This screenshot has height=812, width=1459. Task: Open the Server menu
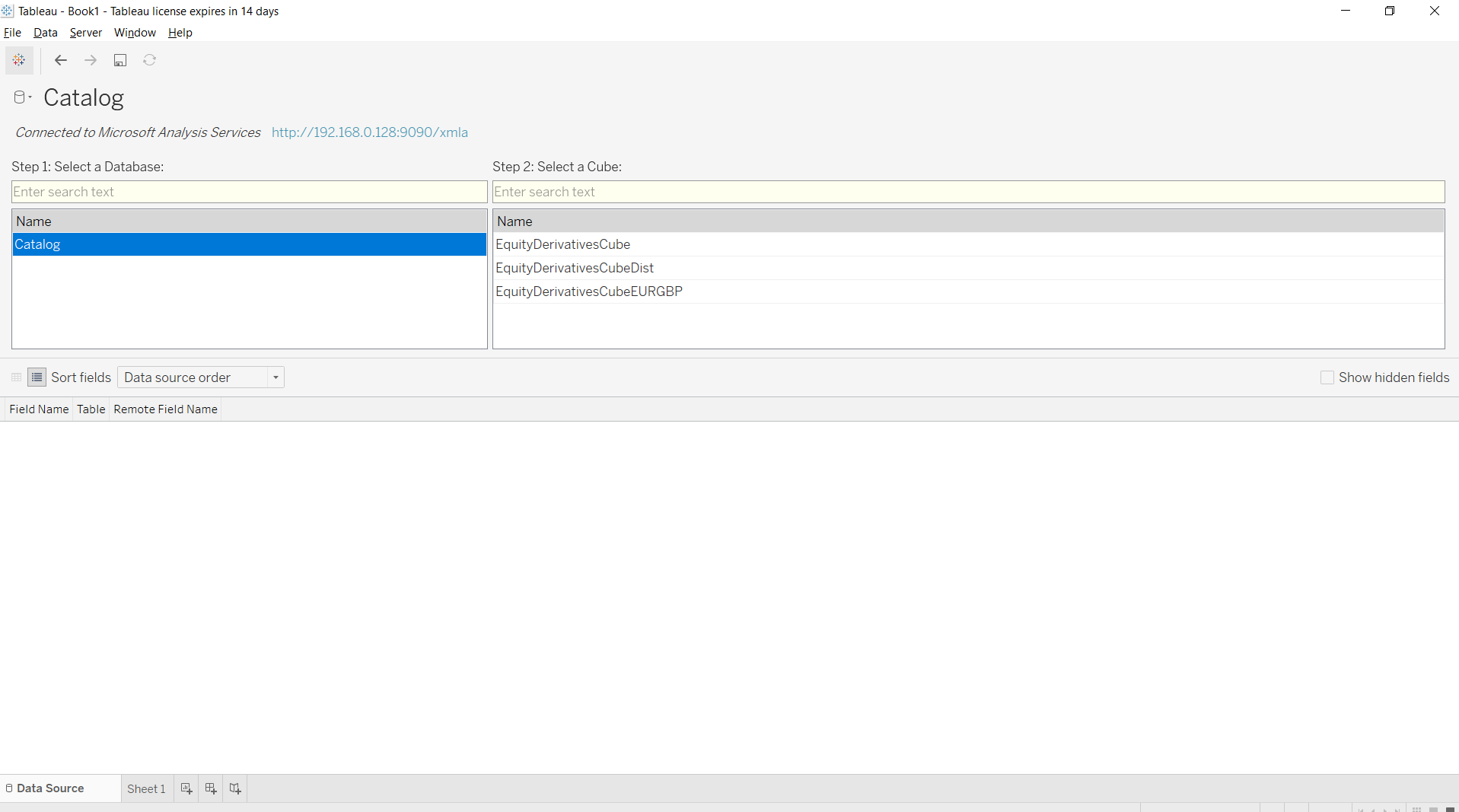pos(85,32)
